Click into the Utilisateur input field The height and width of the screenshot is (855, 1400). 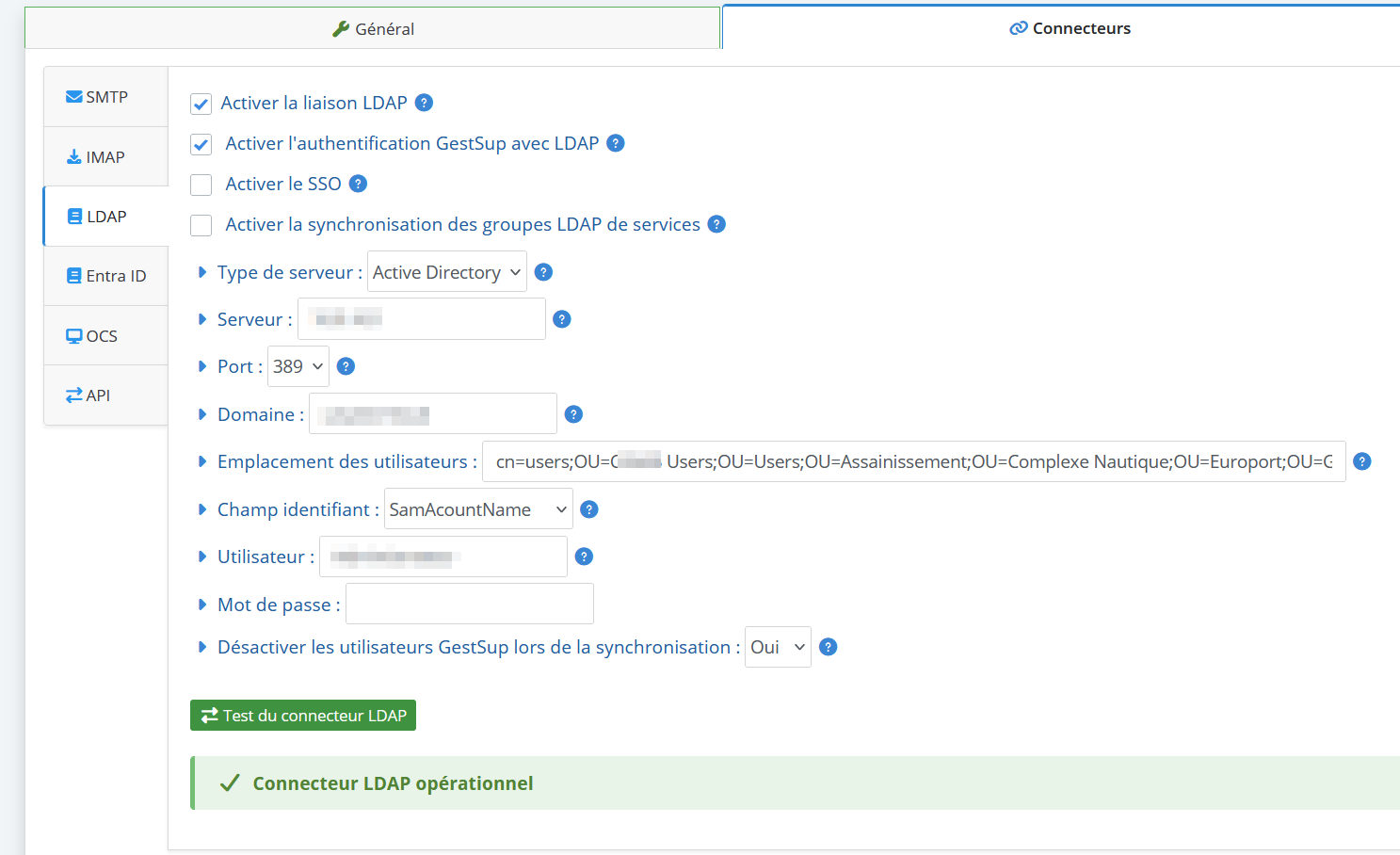pyautogui.click(x=443, y=557)
